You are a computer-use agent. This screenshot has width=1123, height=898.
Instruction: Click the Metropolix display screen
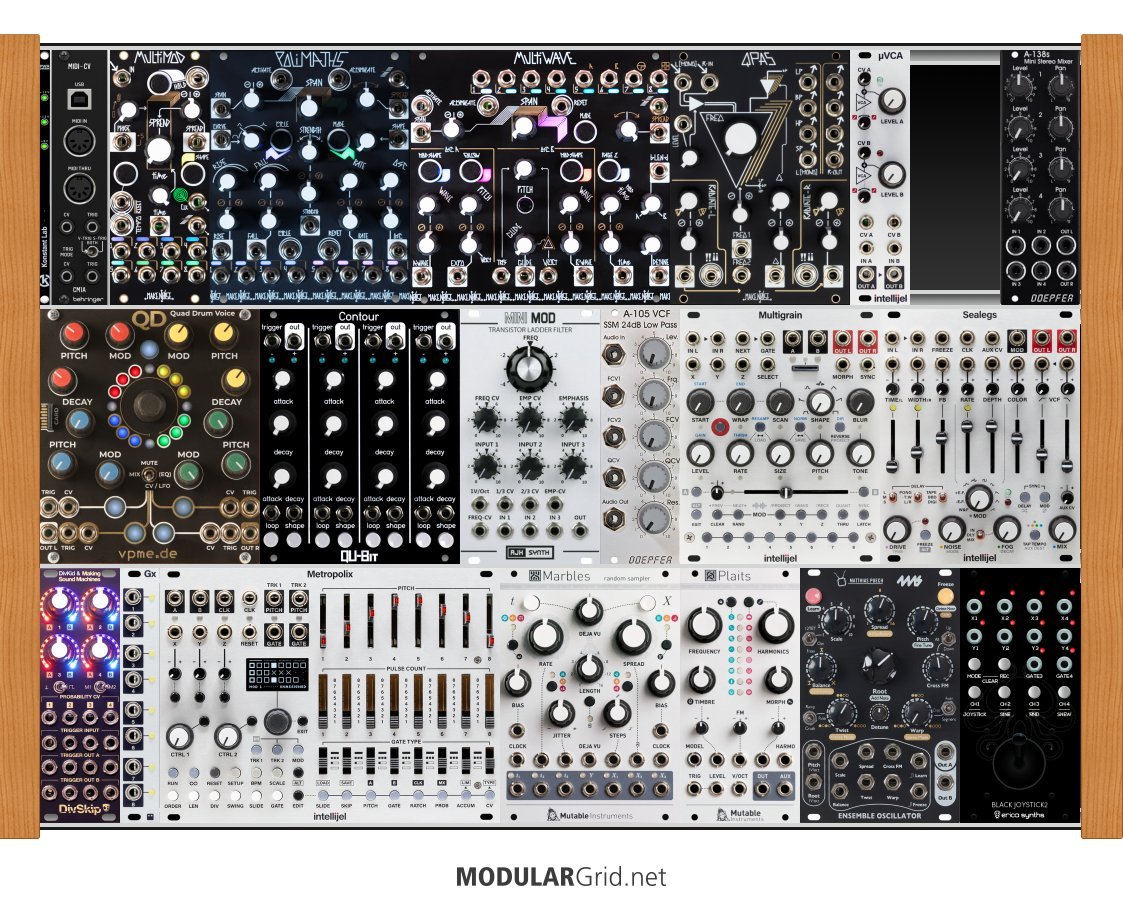coord(277,674)
